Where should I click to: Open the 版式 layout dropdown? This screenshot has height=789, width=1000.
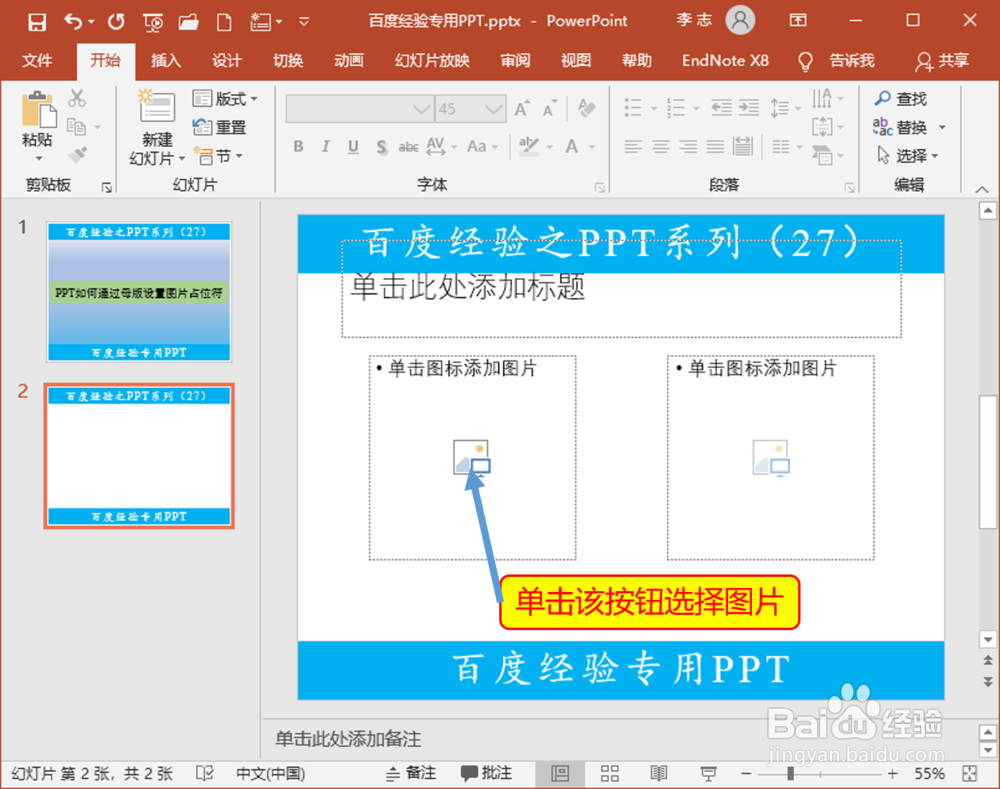(225, 98)
